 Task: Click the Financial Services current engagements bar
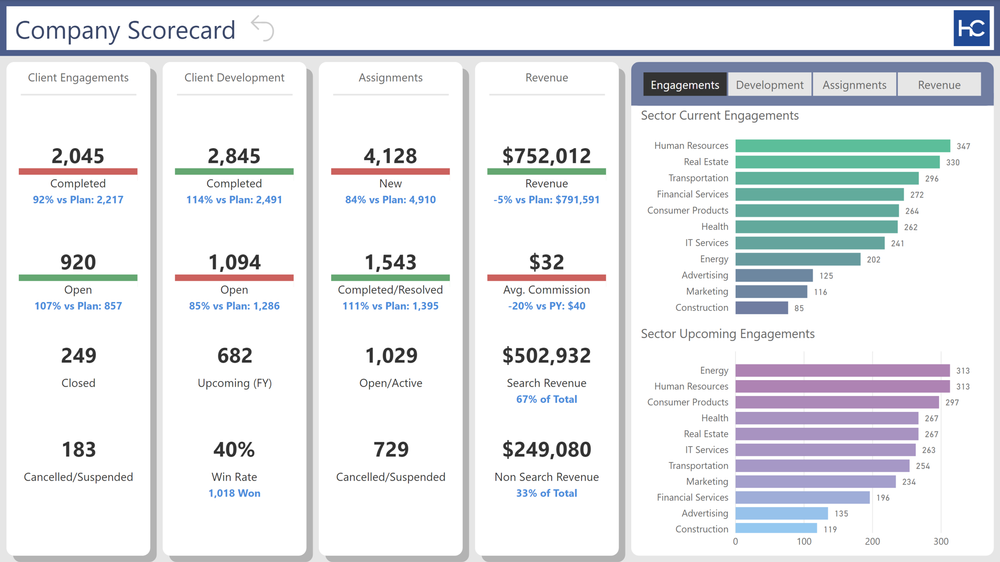point(820,195)
